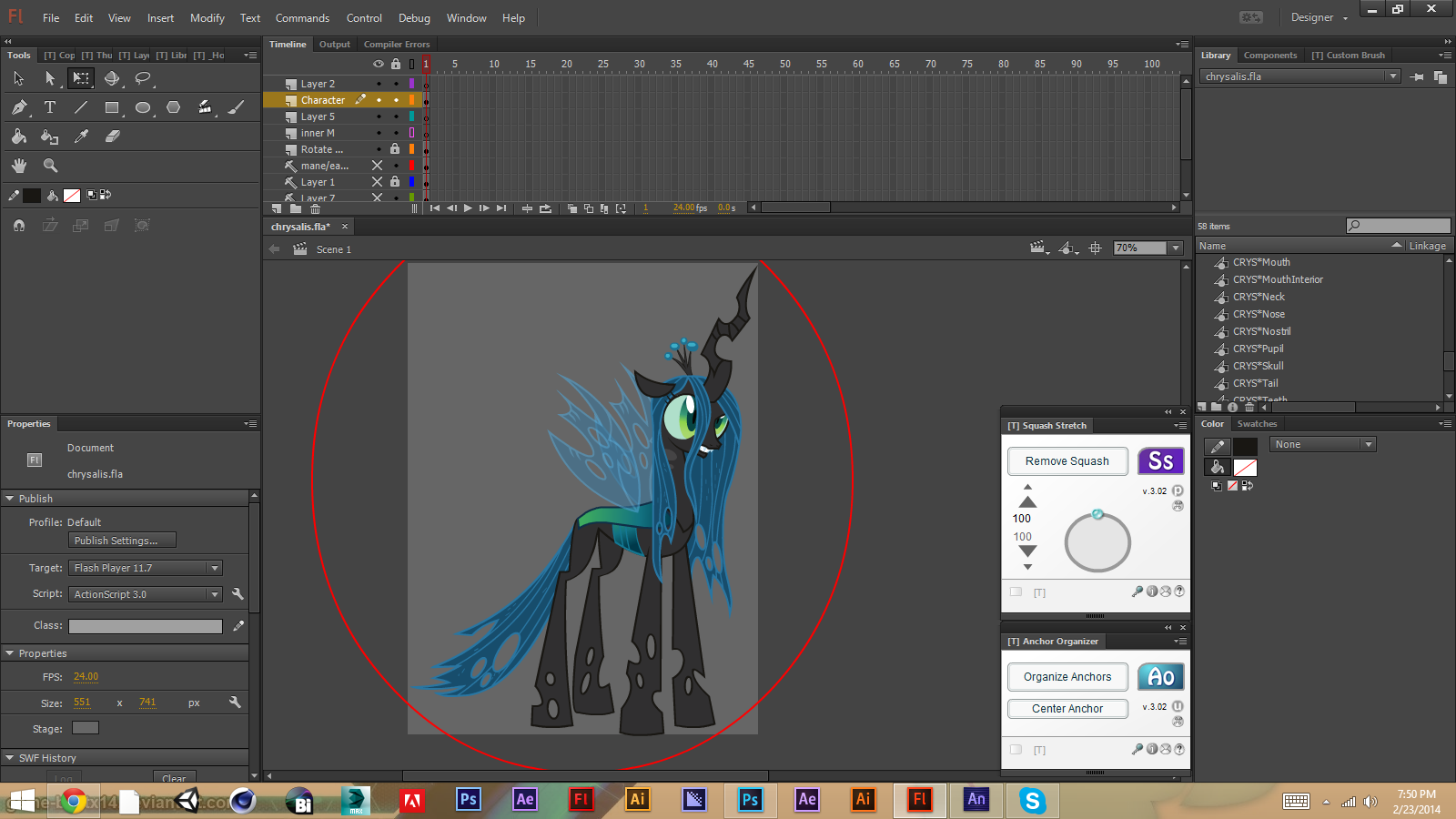Select the Eyedropper tool

click(x=81, y=136)
